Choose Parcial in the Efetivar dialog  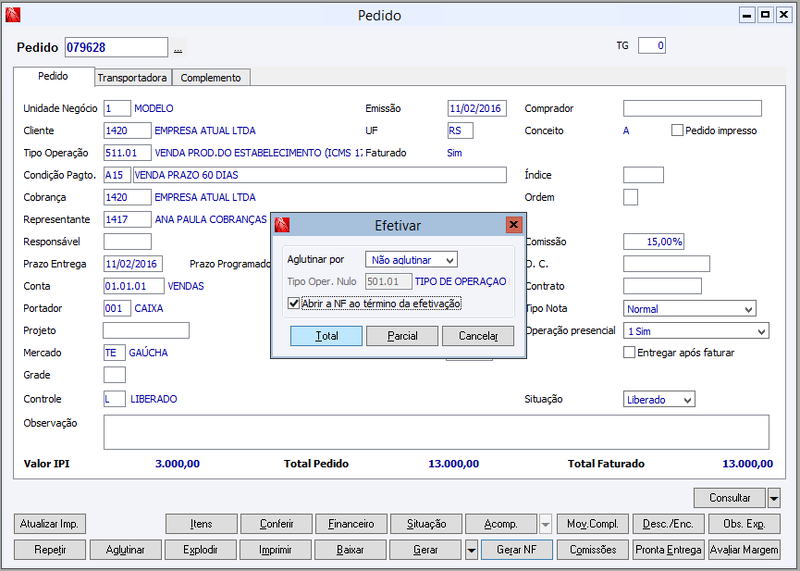tap(402, 336)
